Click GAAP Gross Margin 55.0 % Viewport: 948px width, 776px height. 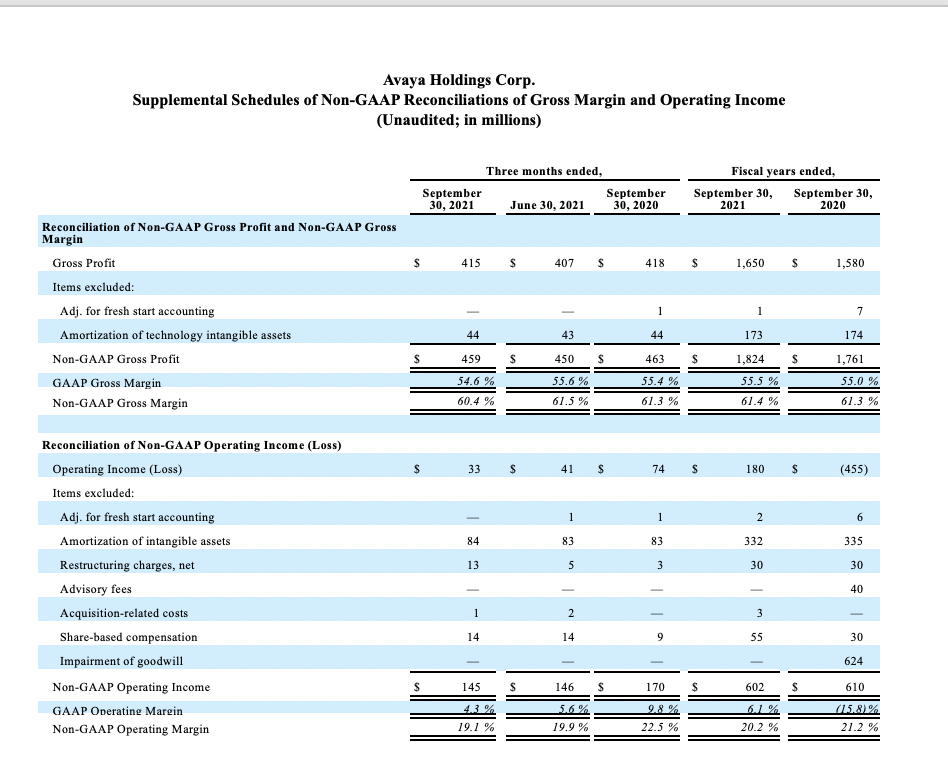click(x=860, y=381)
